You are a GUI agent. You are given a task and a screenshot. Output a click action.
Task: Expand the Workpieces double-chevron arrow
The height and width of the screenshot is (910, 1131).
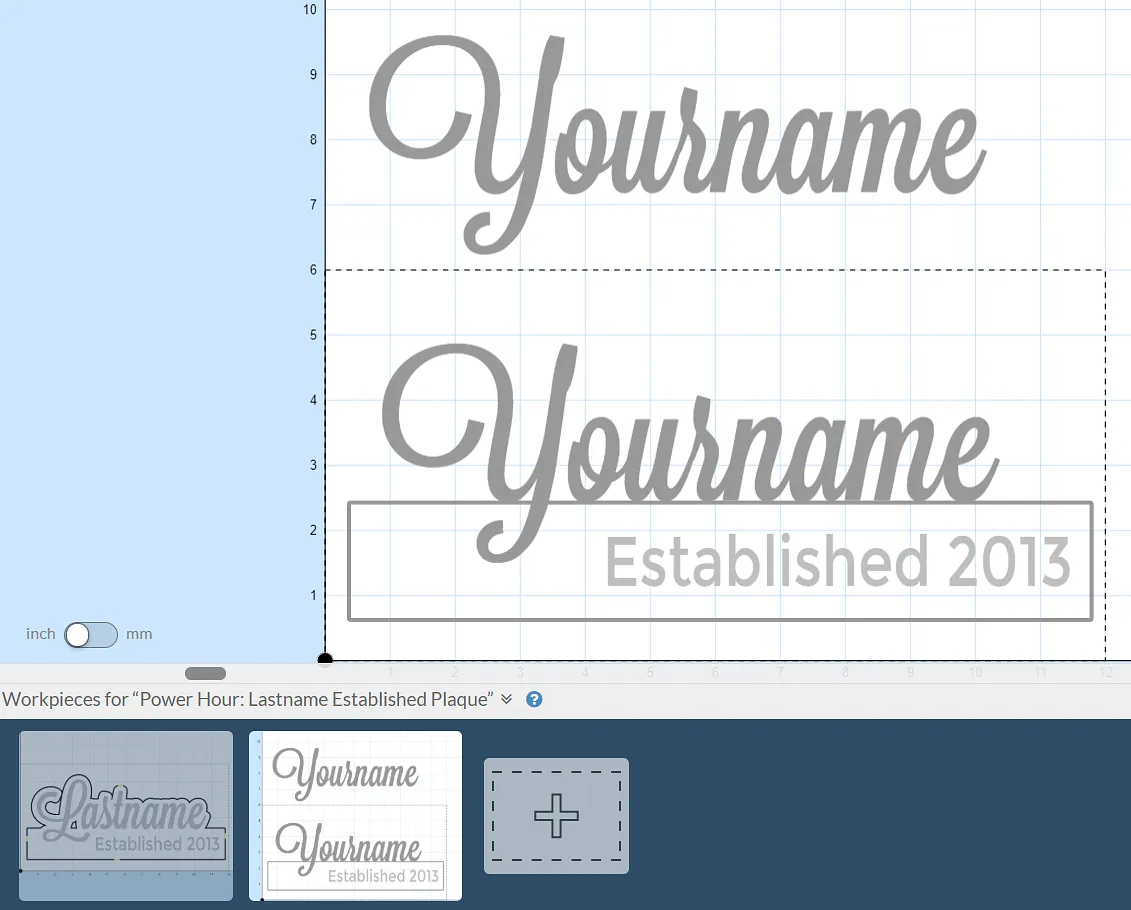click(x=506, y=700)
